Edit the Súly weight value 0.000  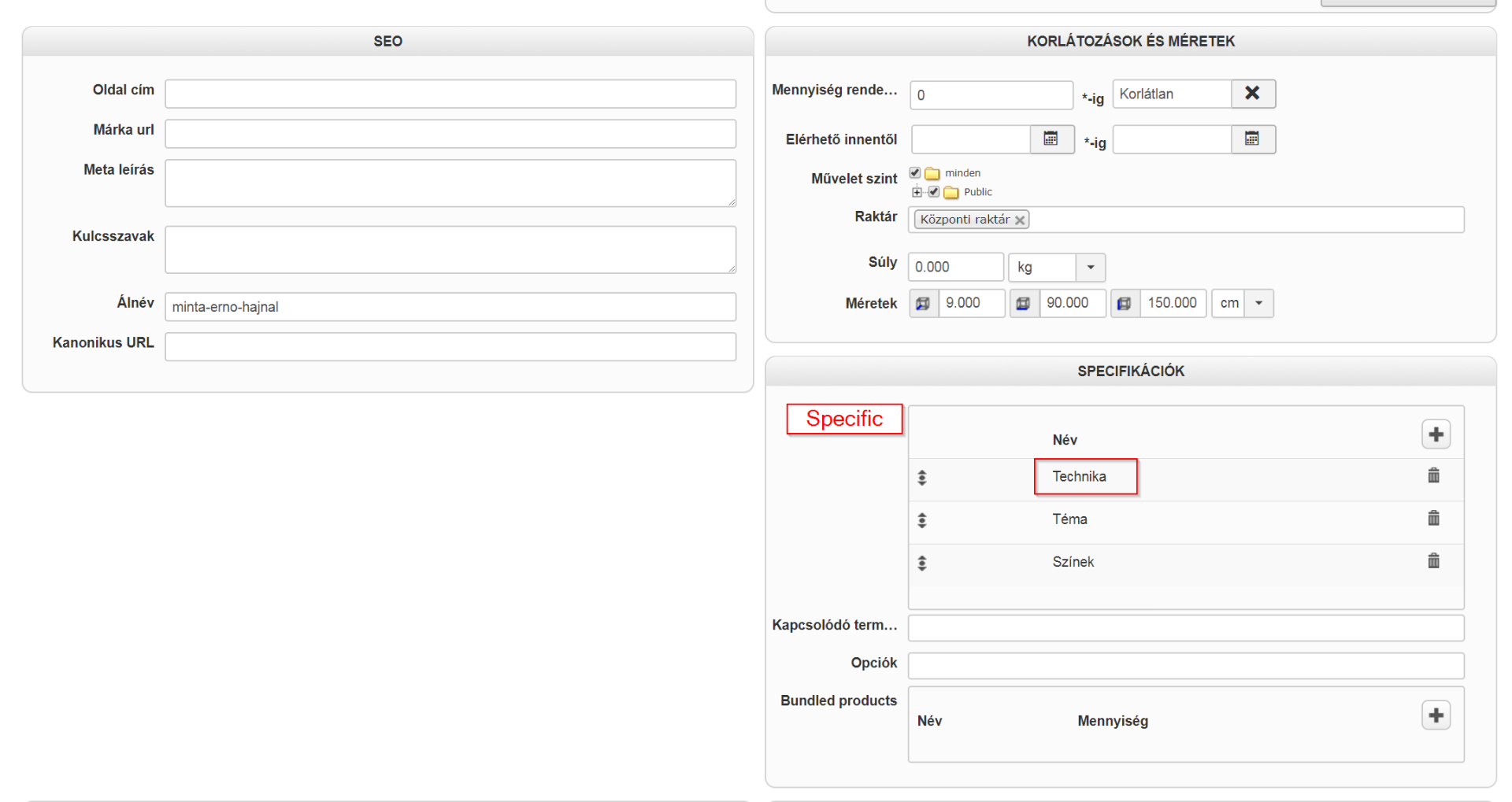pyautogui.click(x=956, y=268)
